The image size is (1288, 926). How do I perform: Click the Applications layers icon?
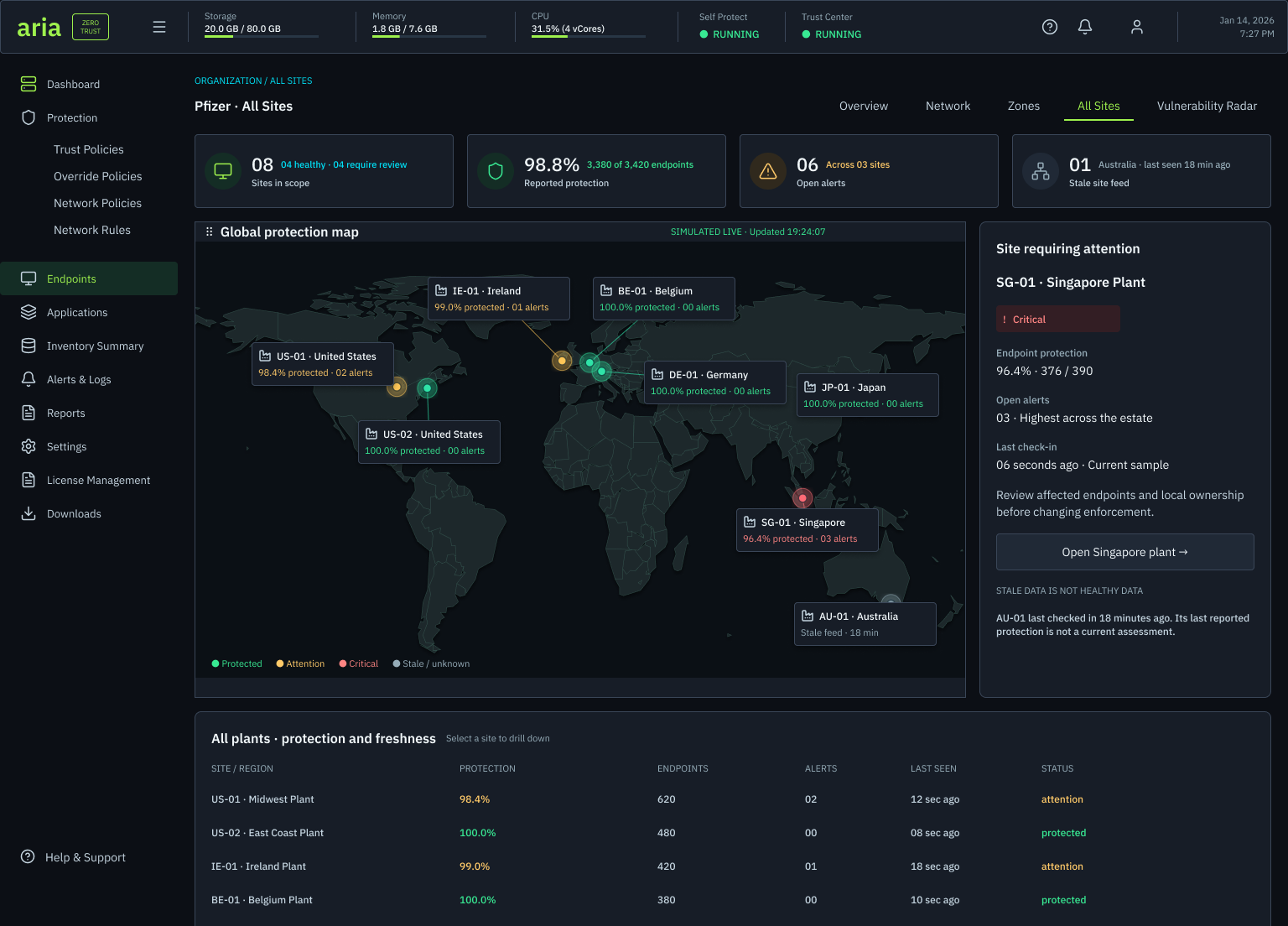pos(29,312)
